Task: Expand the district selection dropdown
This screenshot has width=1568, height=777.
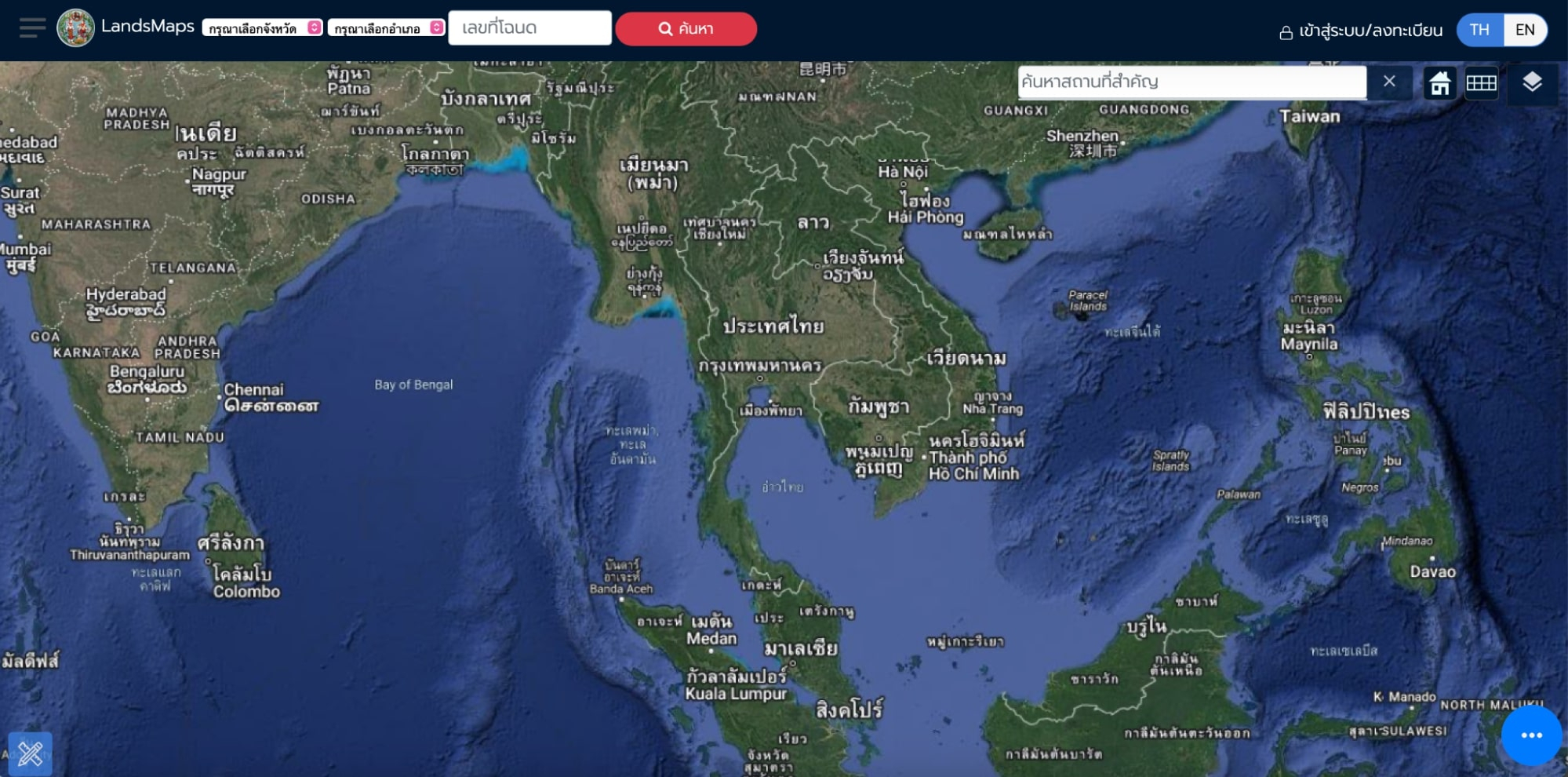Action: [386, 28]
